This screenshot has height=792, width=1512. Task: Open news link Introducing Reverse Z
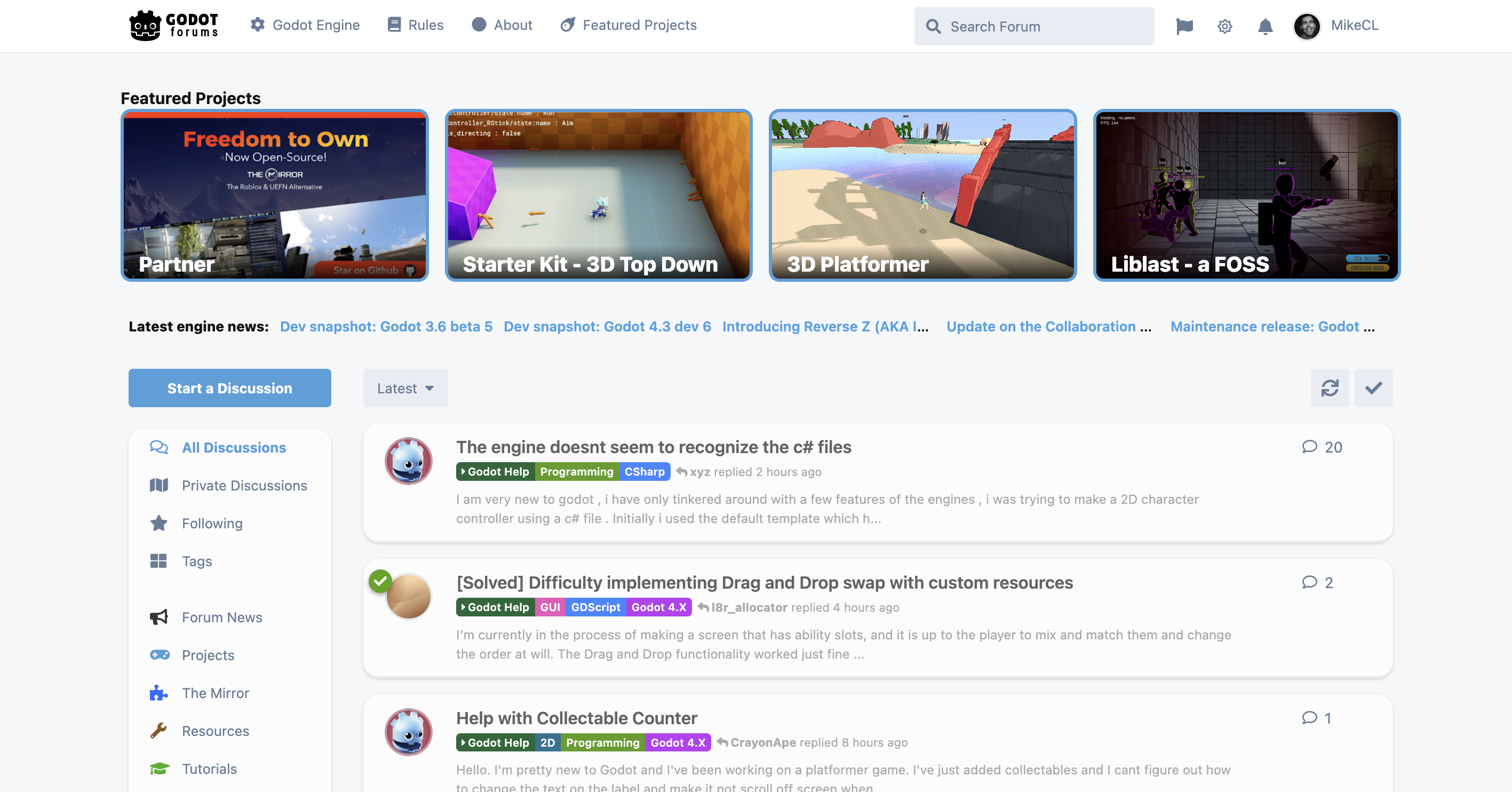[826, 327]
